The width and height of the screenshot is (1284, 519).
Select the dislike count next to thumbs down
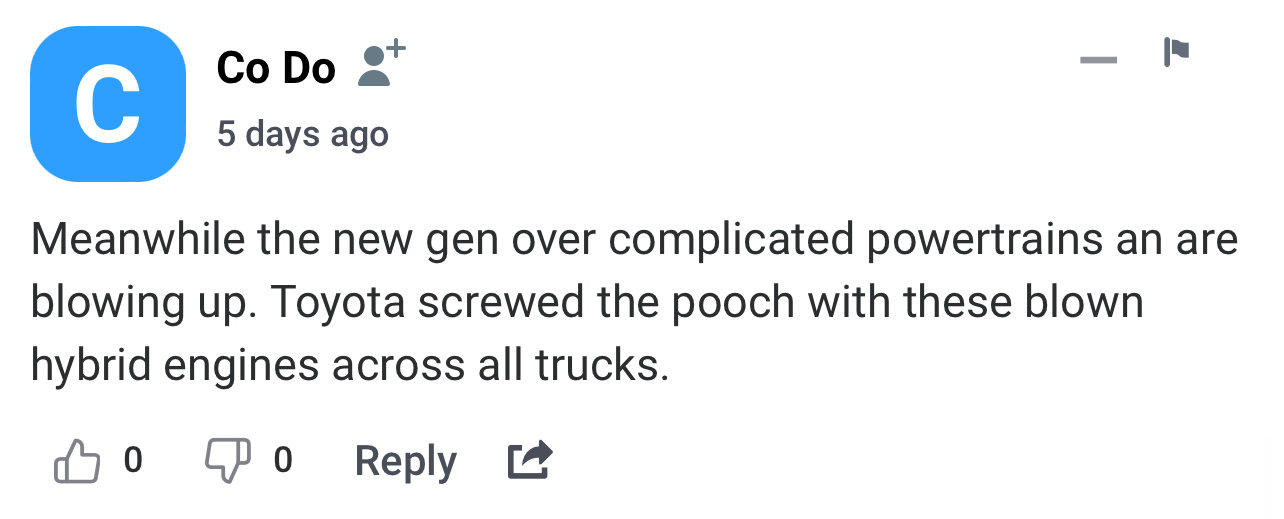coord(283,460)
